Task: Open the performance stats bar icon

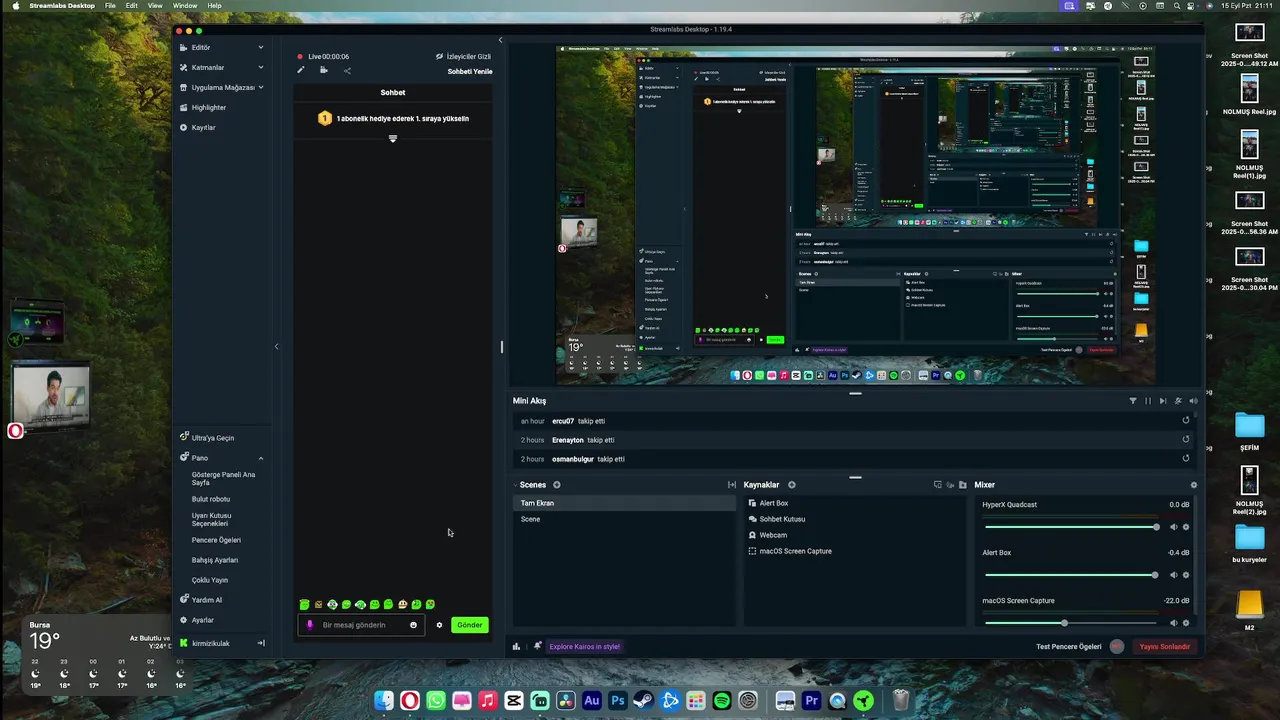Action: [x=517, y=646]
